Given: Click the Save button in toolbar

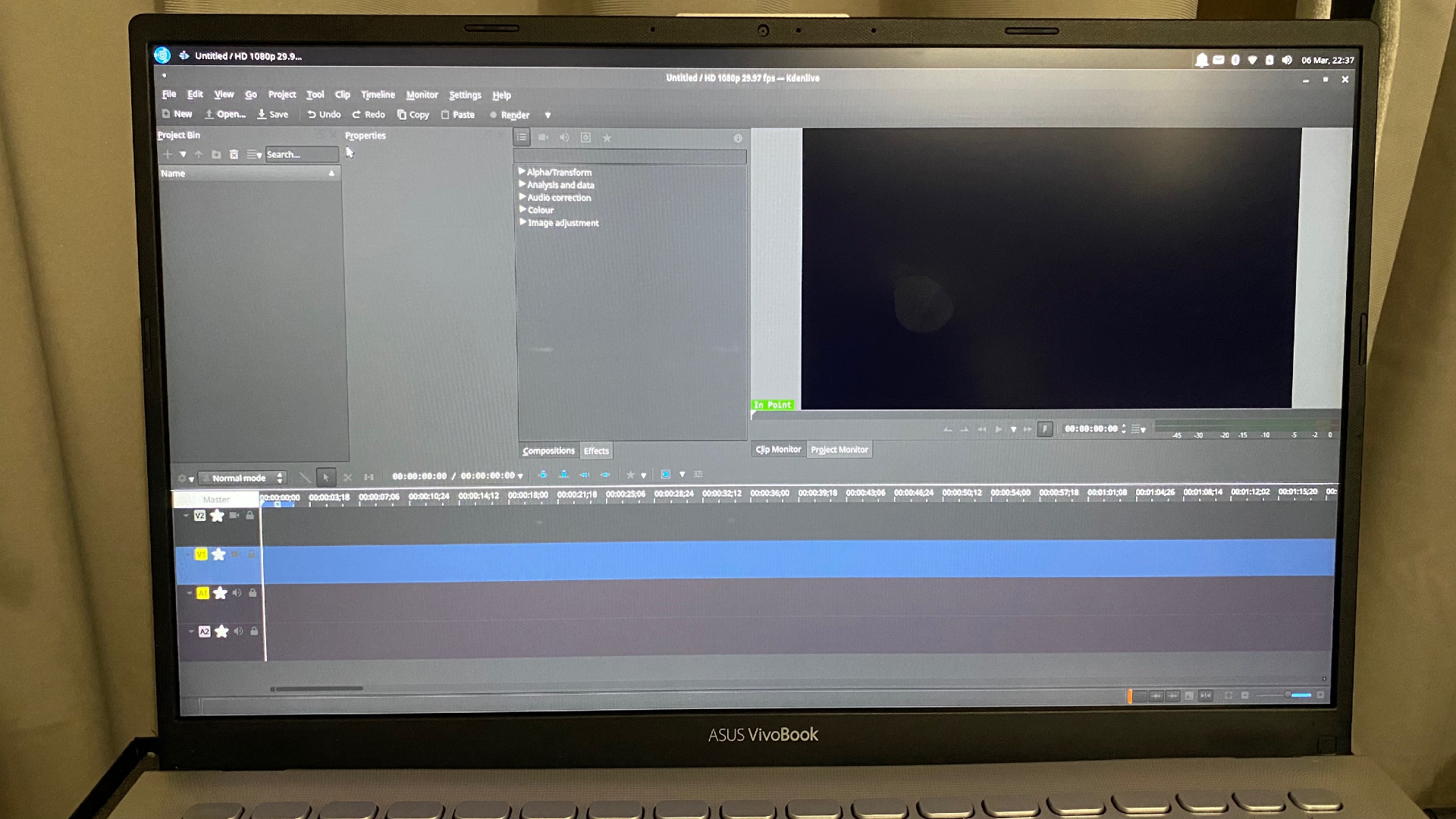Looking at the screenshot, I should [273, 114].
